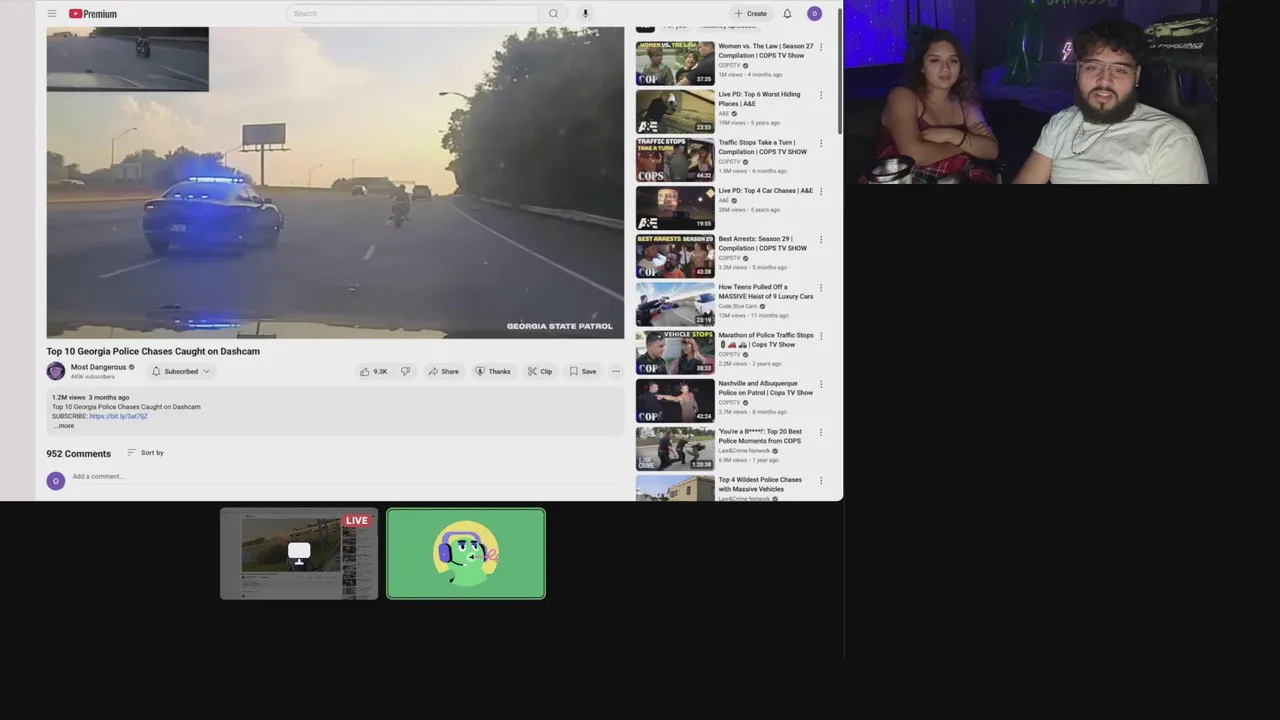The height and width of the screenshot is (720, 1280).
Task: Create a Clip of the video
Action: (x=540, y=371)
